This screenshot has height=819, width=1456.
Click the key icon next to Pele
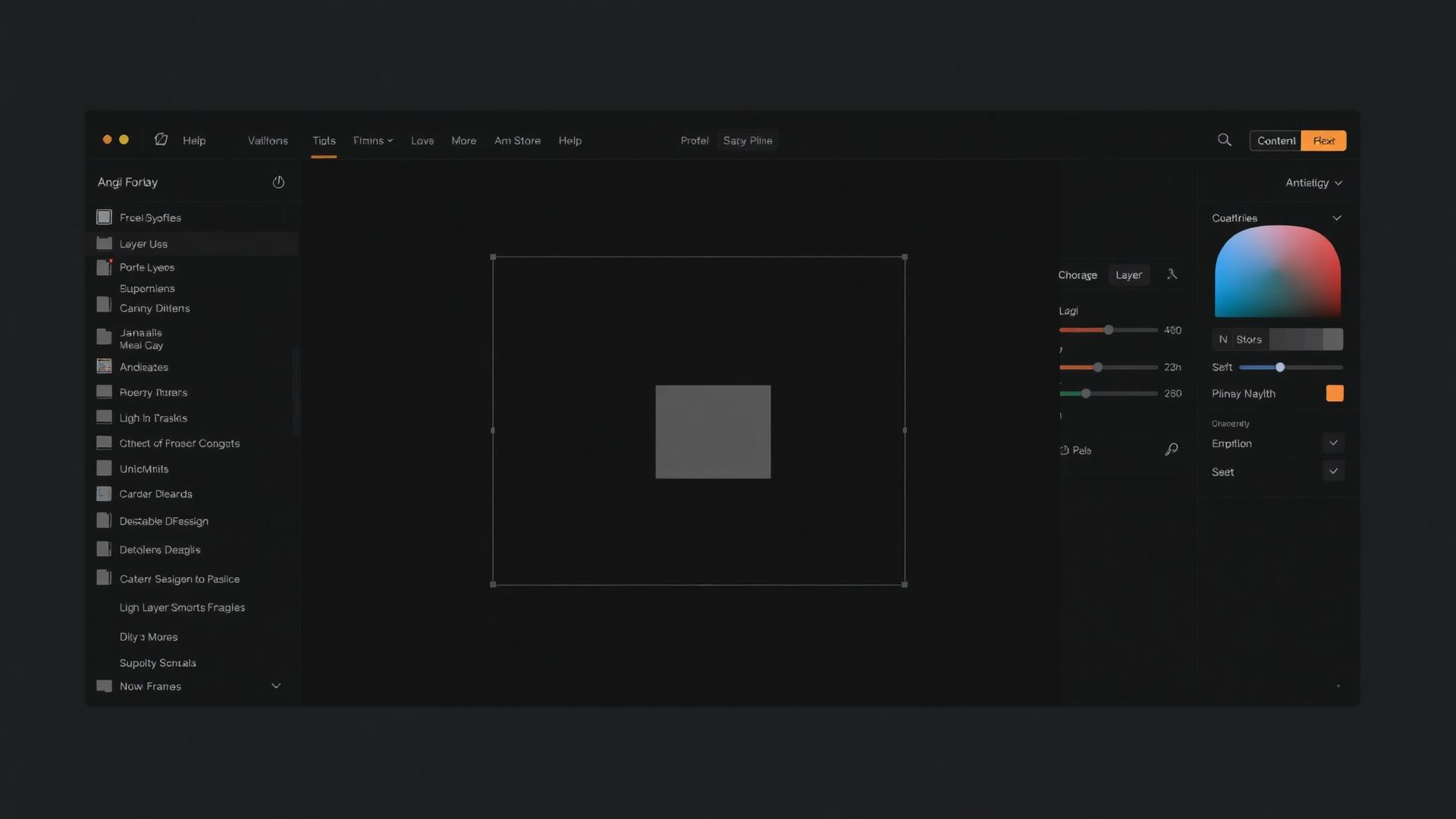(1172, 450)
